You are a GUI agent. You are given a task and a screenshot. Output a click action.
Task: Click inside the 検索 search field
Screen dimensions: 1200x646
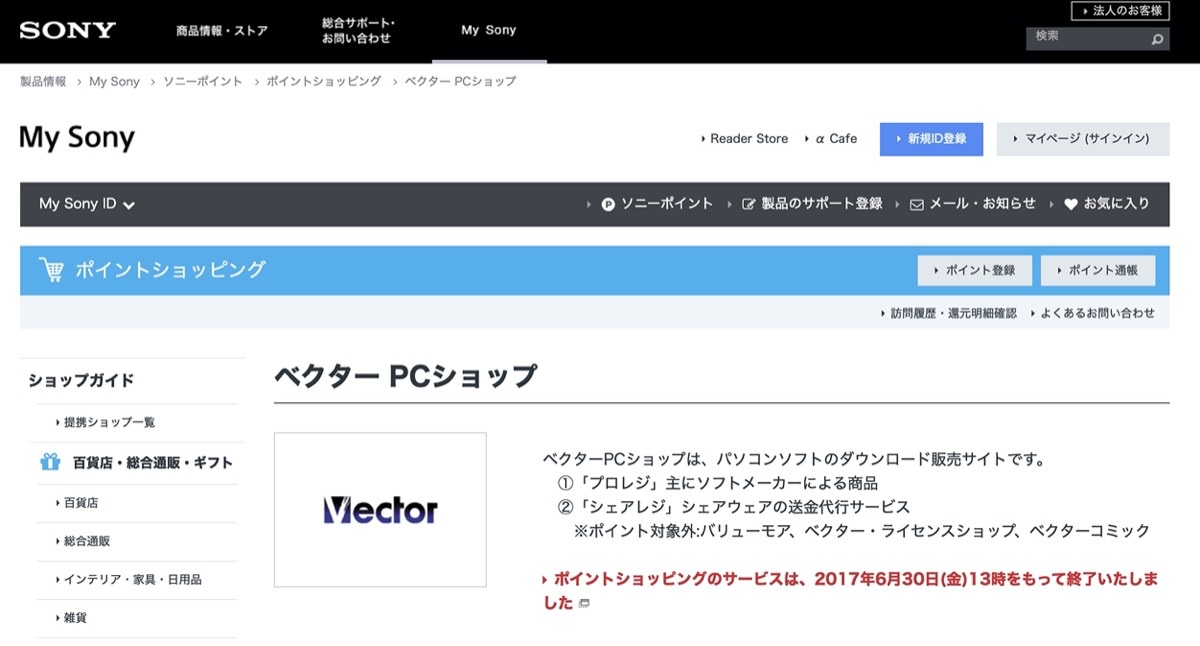coord(1087,38)
